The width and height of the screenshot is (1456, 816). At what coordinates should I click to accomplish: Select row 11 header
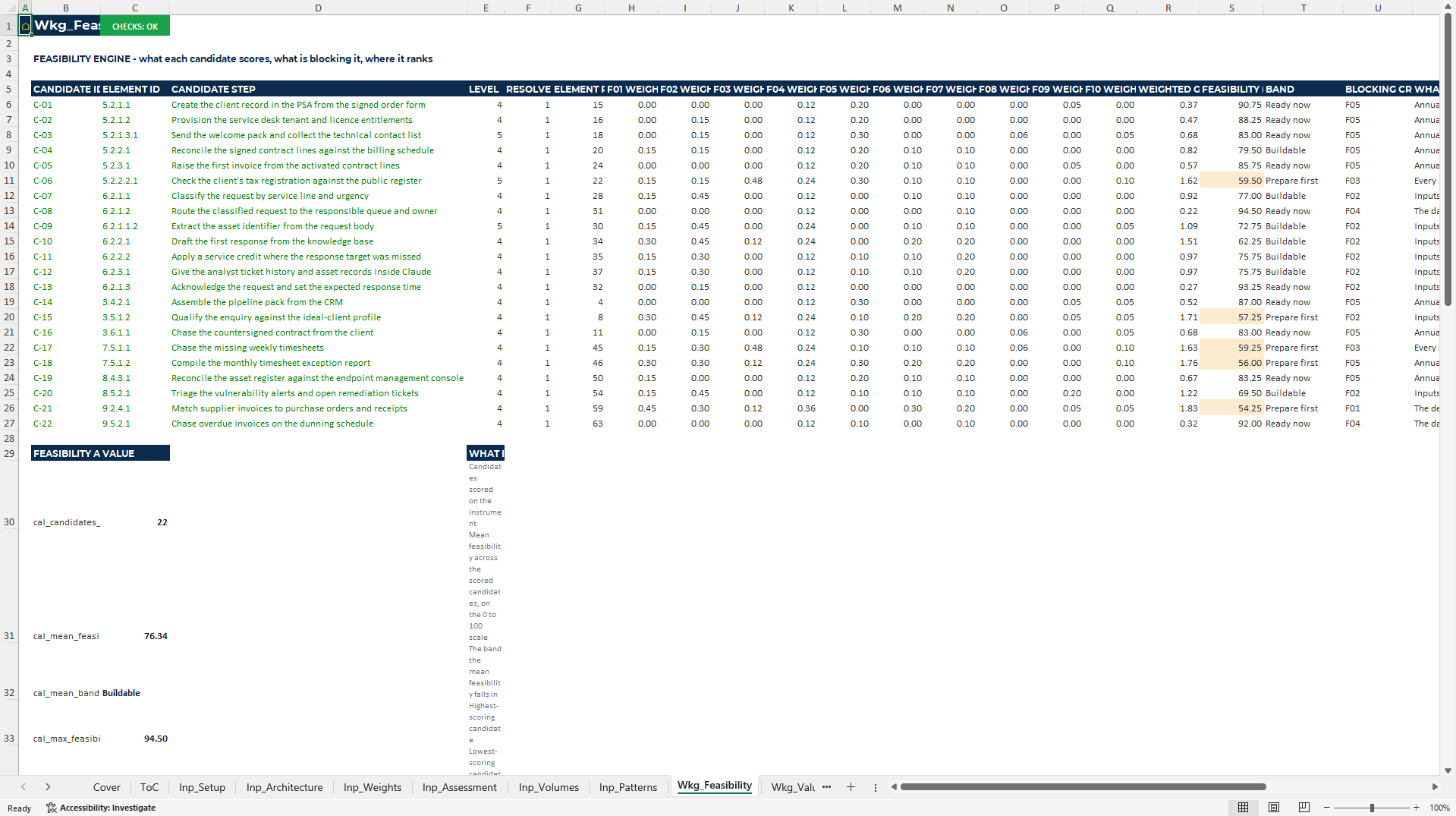click(x=9, y=181)
